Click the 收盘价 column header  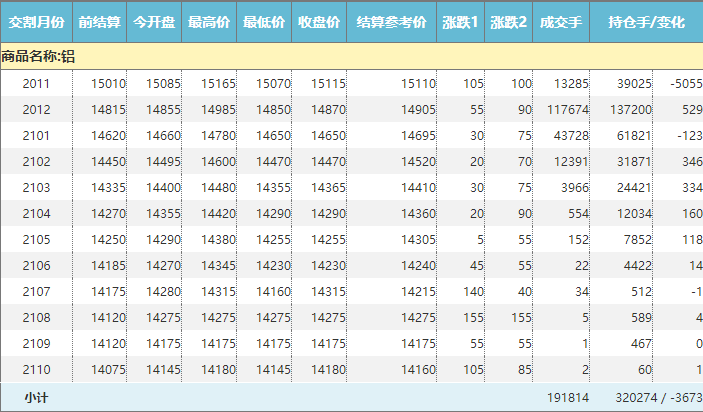(320, 22)
